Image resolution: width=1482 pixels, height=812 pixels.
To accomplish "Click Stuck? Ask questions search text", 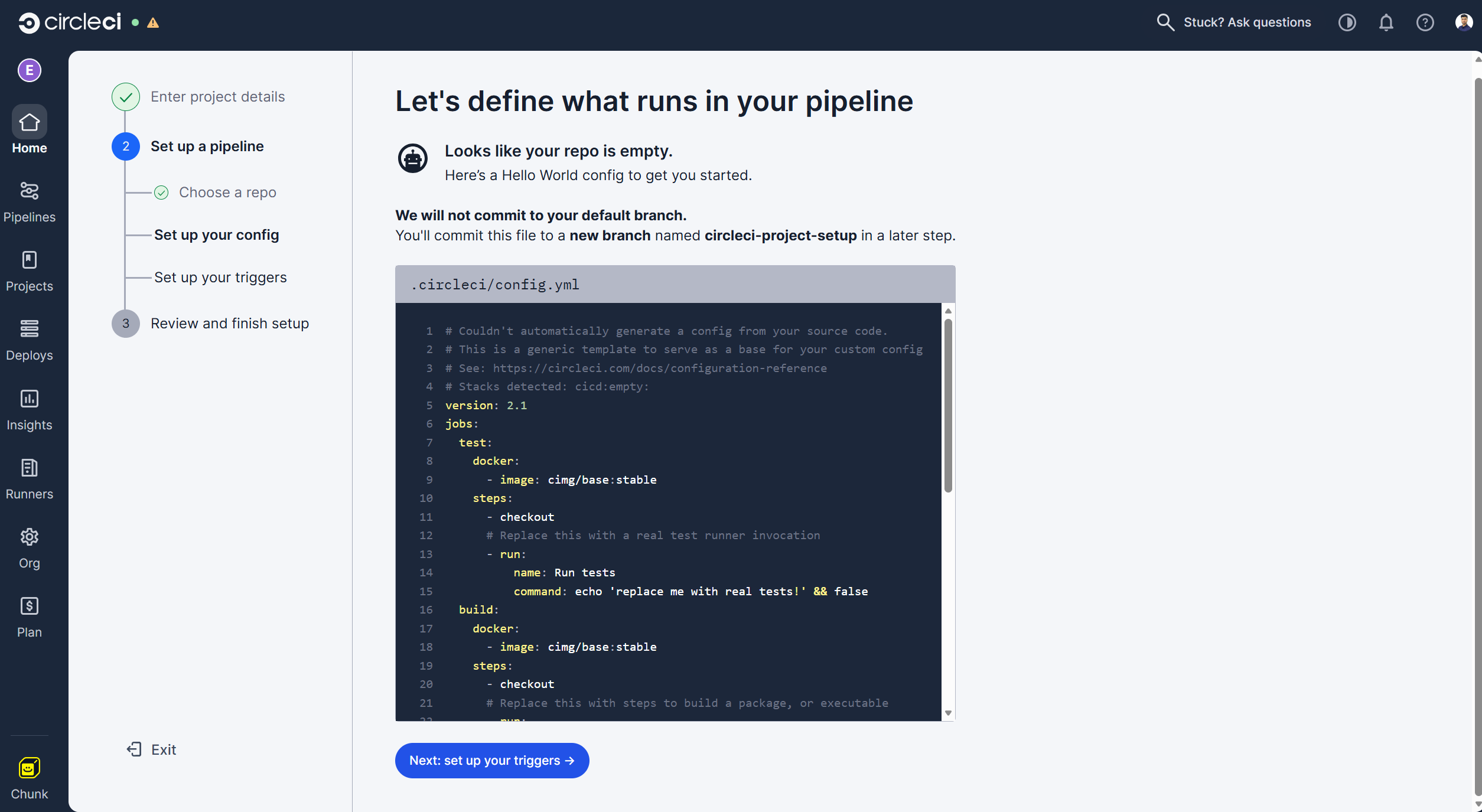I will [x=1247, y=22].
